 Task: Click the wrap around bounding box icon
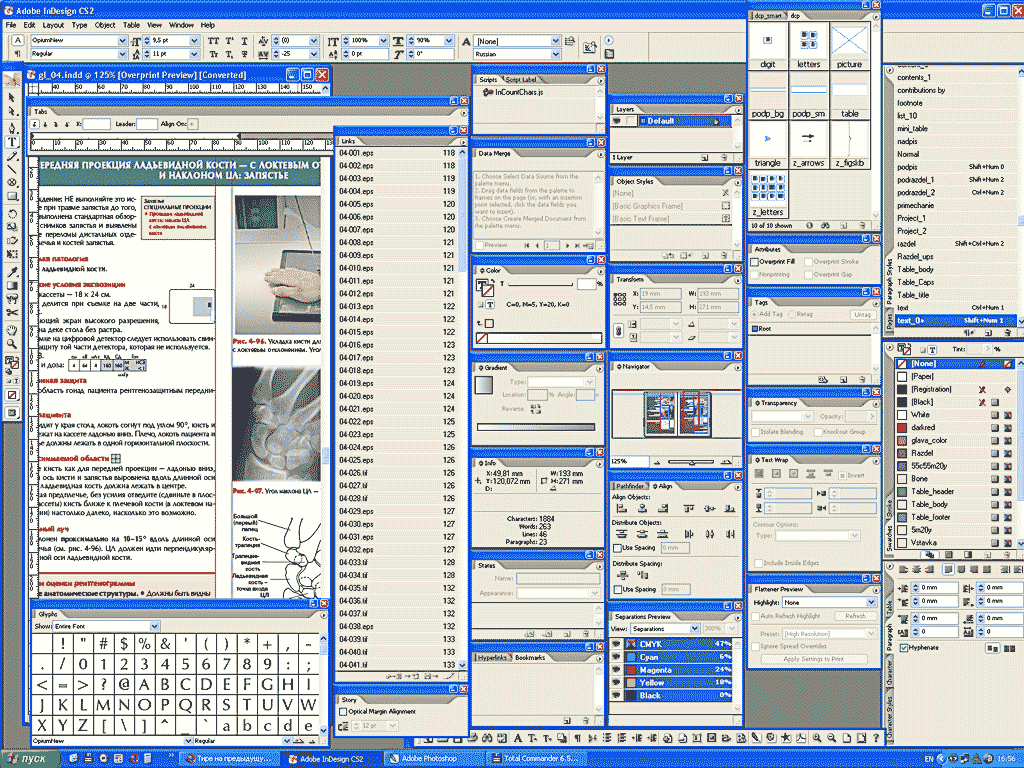pos(776,474)
